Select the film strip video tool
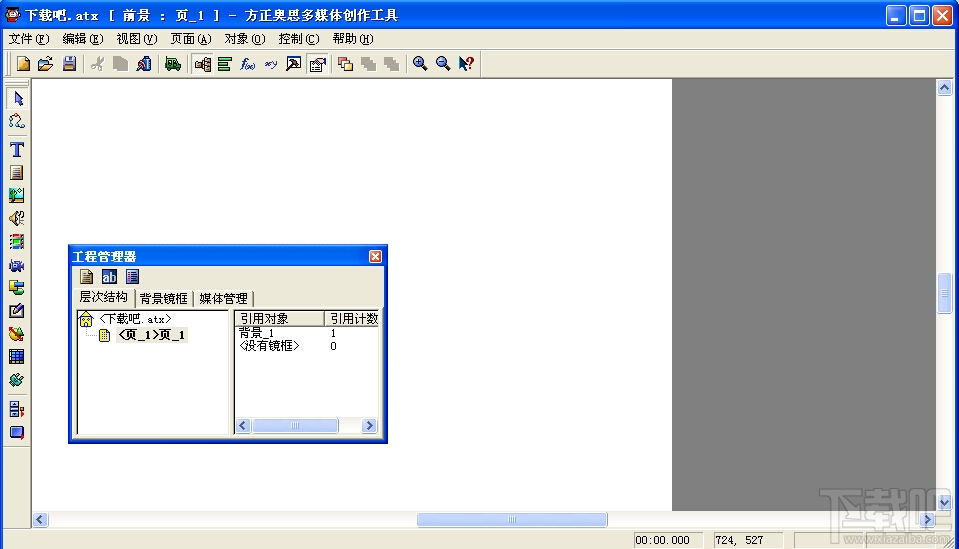Screen dimensions: 959x549 click(x=17, y=241)
